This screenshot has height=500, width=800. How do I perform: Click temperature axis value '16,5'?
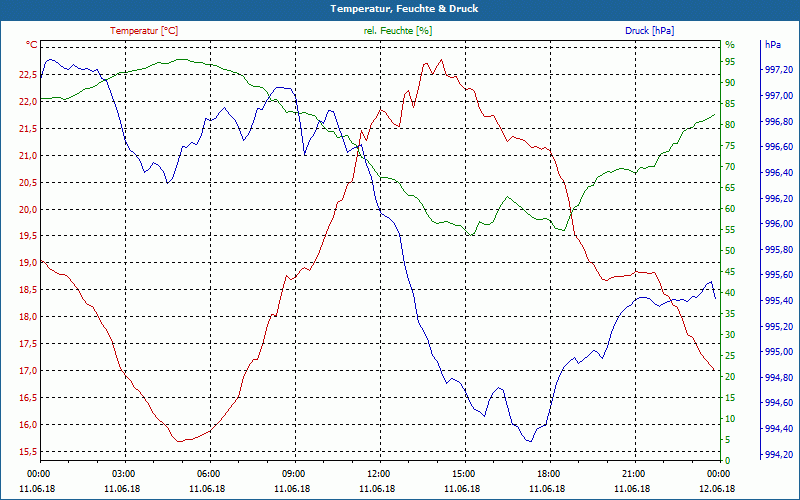(x=28, y=397)
